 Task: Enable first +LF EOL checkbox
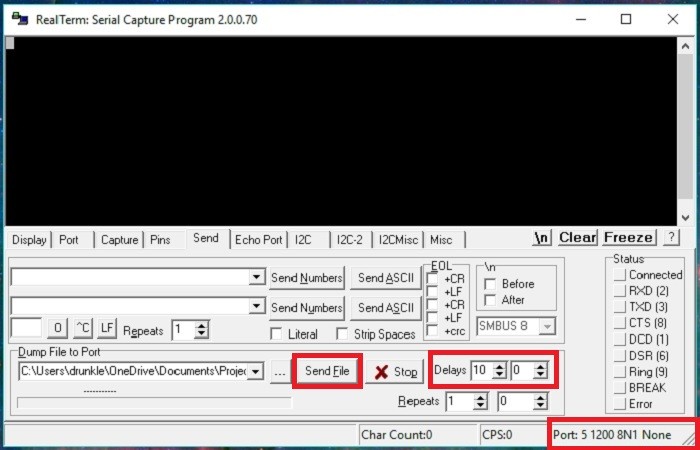[432, 292]
